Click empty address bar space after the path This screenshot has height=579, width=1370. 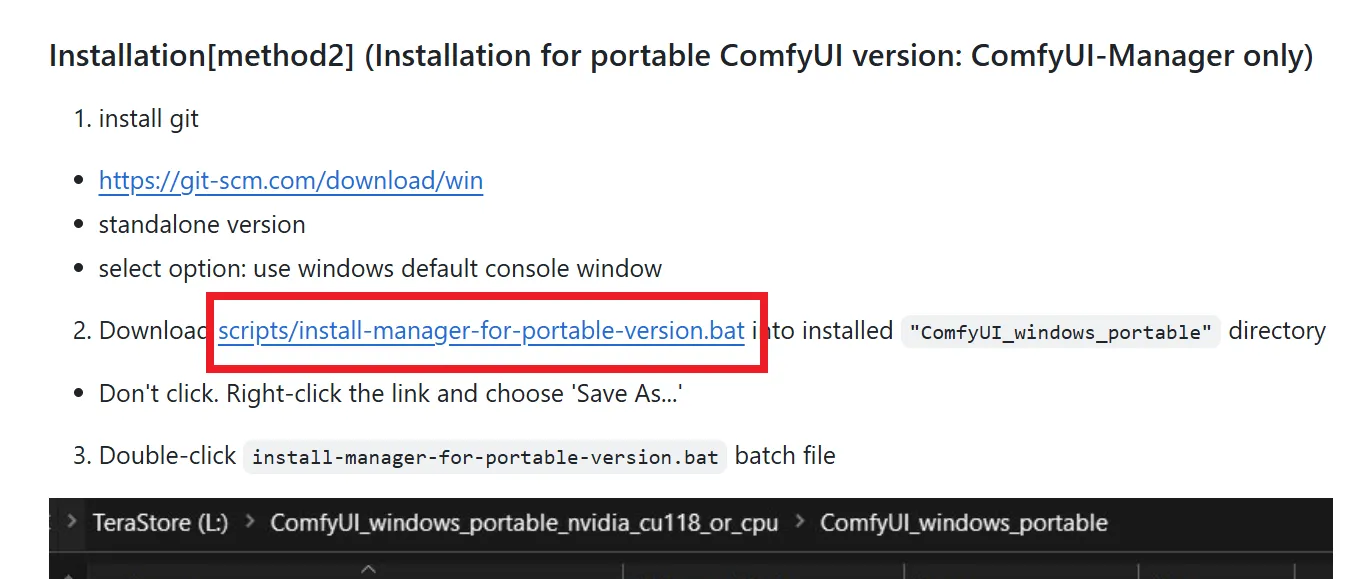click(1220, 523)
